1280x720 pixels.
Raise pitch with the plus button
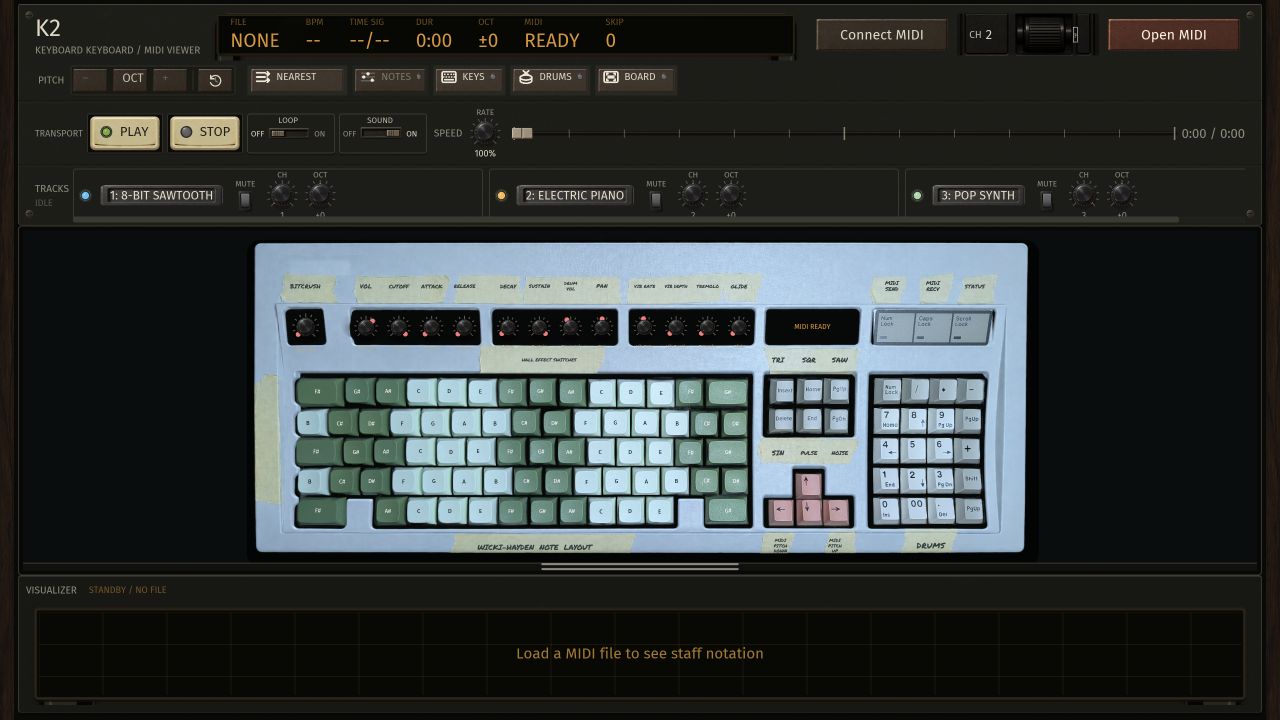coord(169,80)
